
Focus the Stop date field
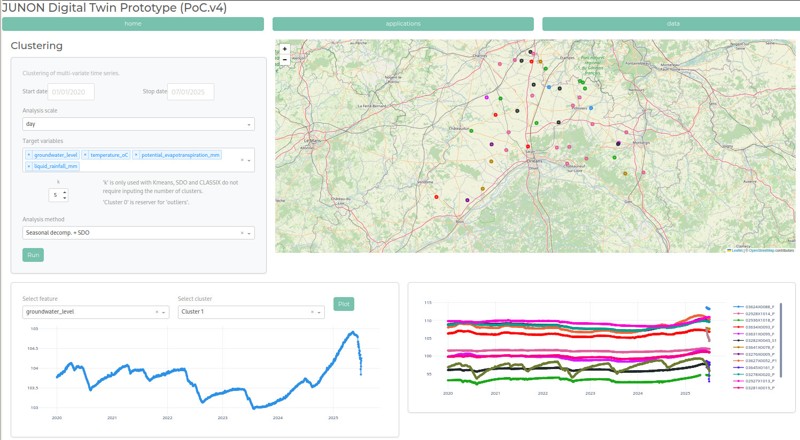pyautogui.click(x=191, y=92)
